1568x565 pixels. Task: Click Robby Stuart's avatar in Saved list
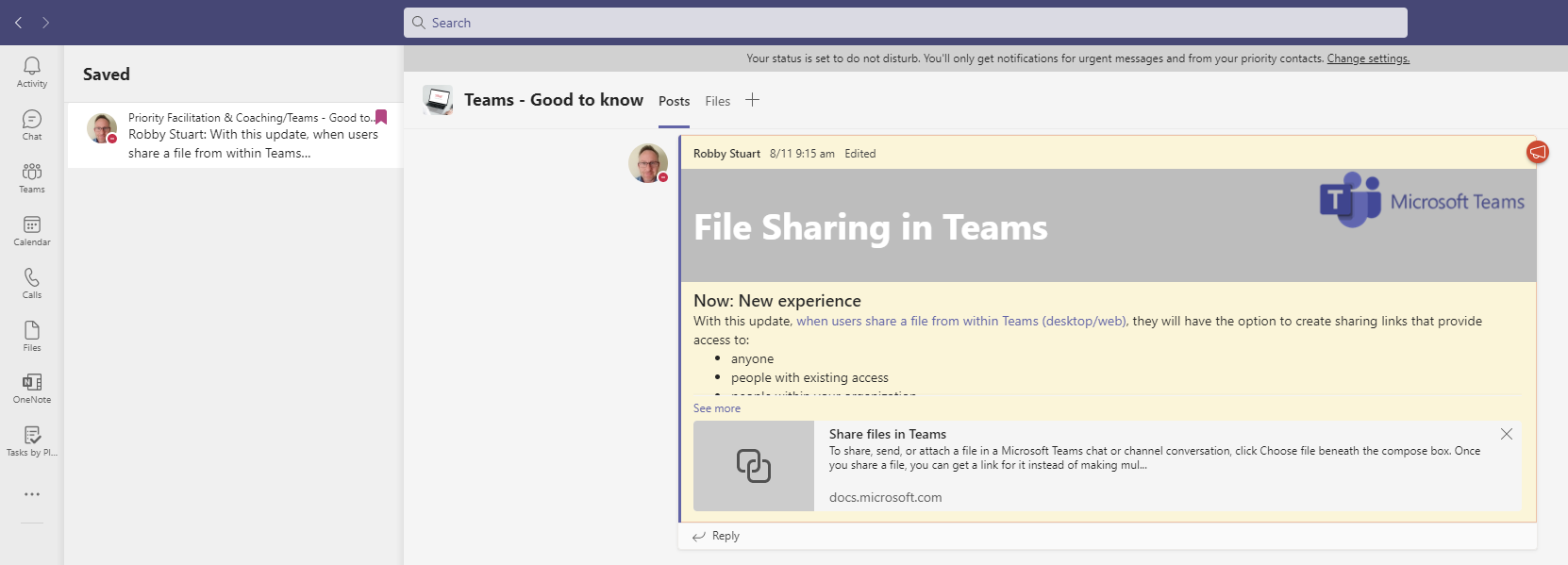102,128
